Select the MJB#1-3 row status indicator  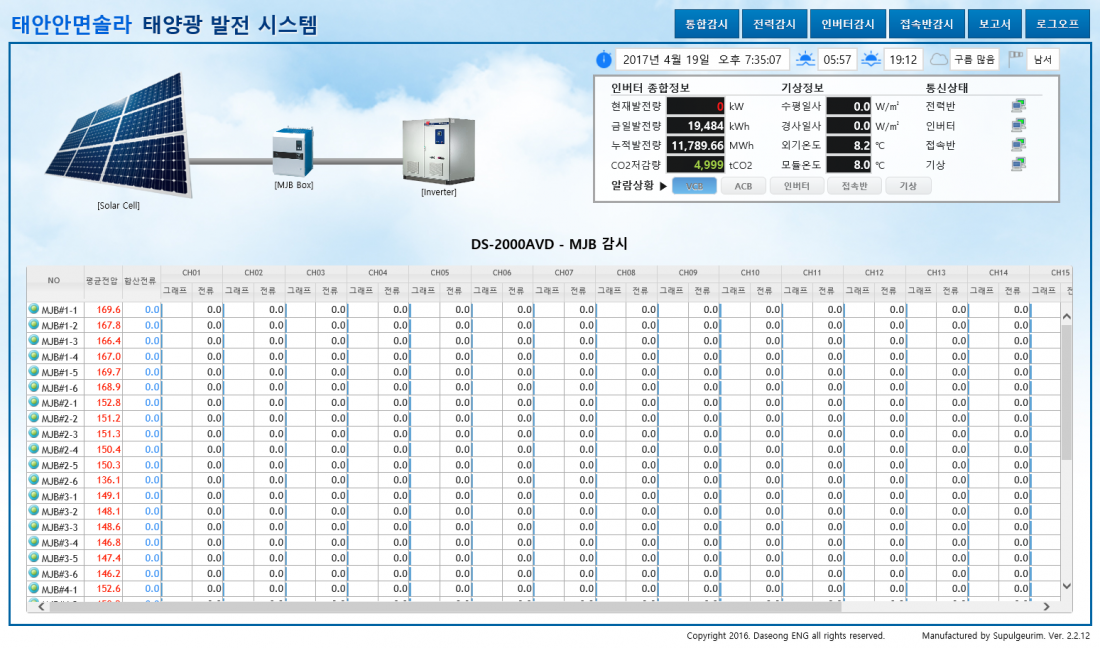pos(34,341)
